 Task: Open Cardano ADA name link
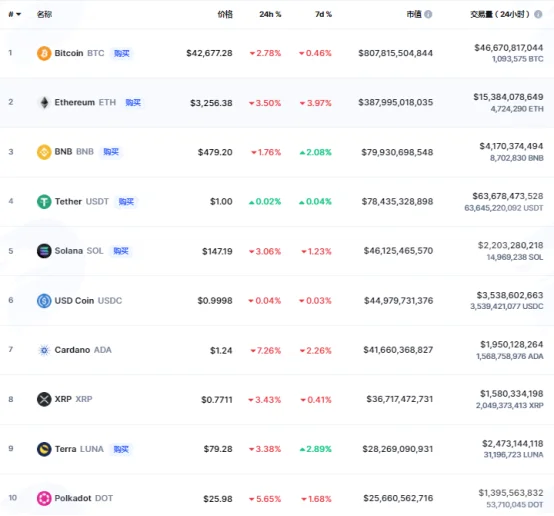(x=83, y=350)
